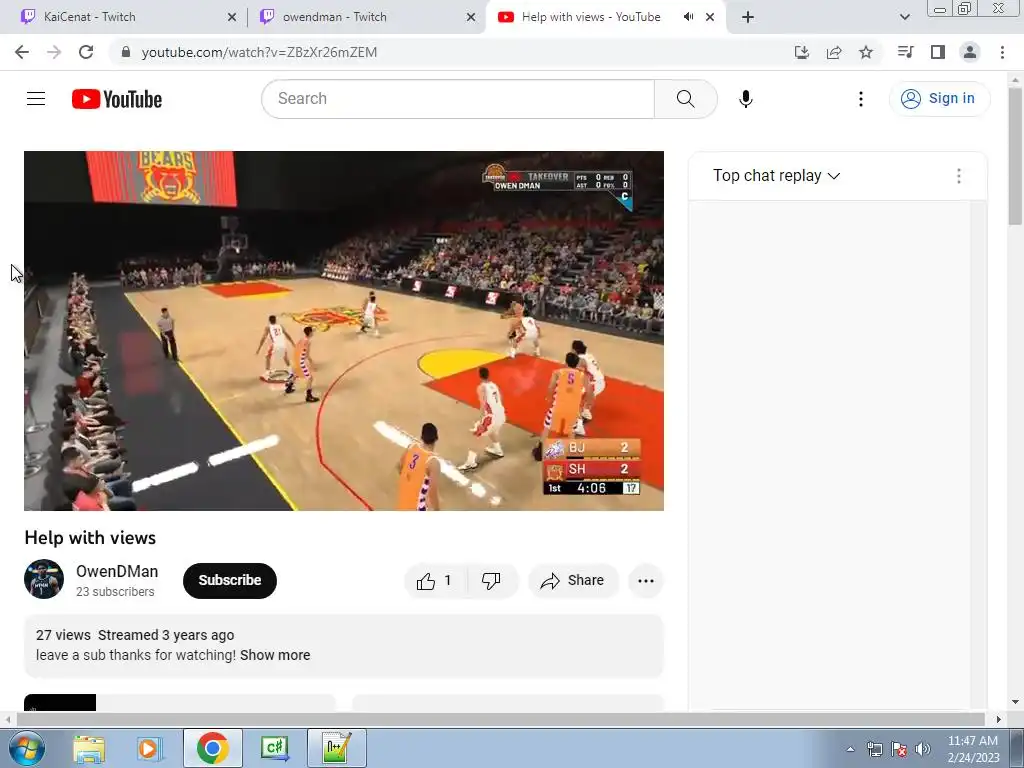This screenshot has height=768, width=1024.
Task: Go back in browser history
Action: [x=22, y=52]
